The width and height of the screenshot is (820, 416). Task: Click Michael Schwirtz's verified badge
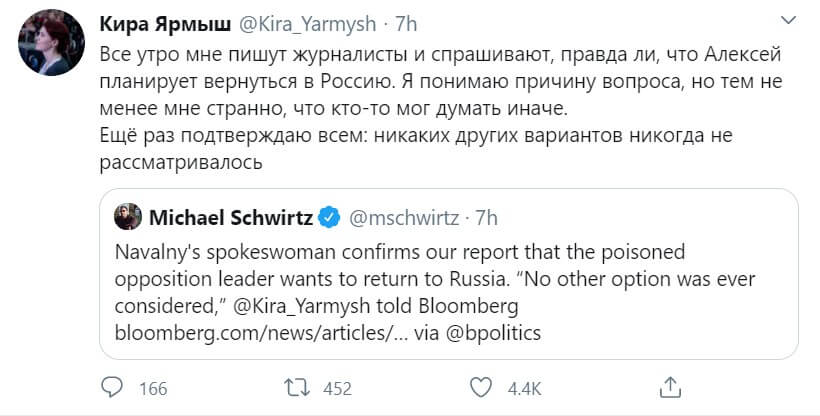329,216
